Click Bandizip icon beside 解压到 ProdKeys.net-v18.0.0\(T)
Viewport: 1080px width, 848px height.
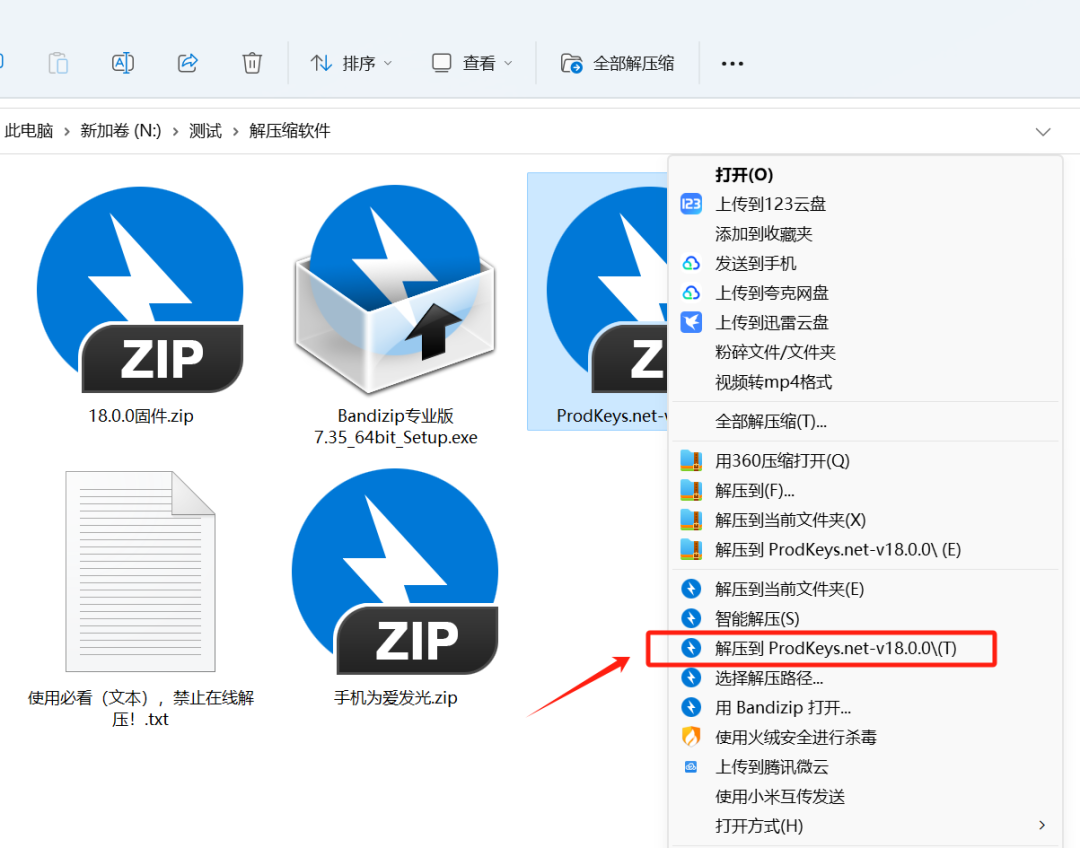pyautogui.click(x=691, y=648)
